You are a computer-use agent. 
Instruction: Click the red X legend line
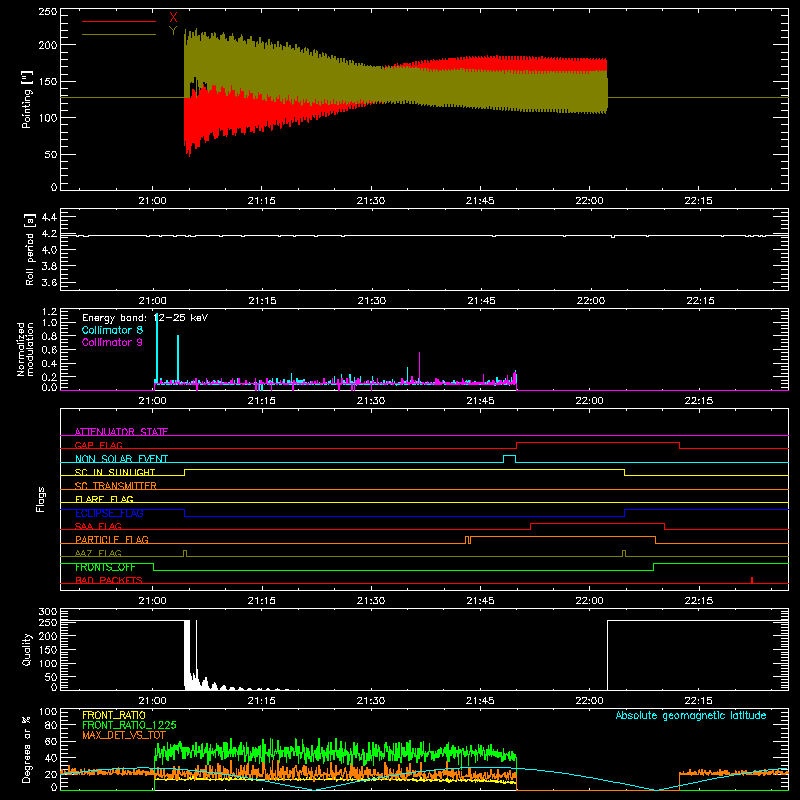click(x=119, y=21)
